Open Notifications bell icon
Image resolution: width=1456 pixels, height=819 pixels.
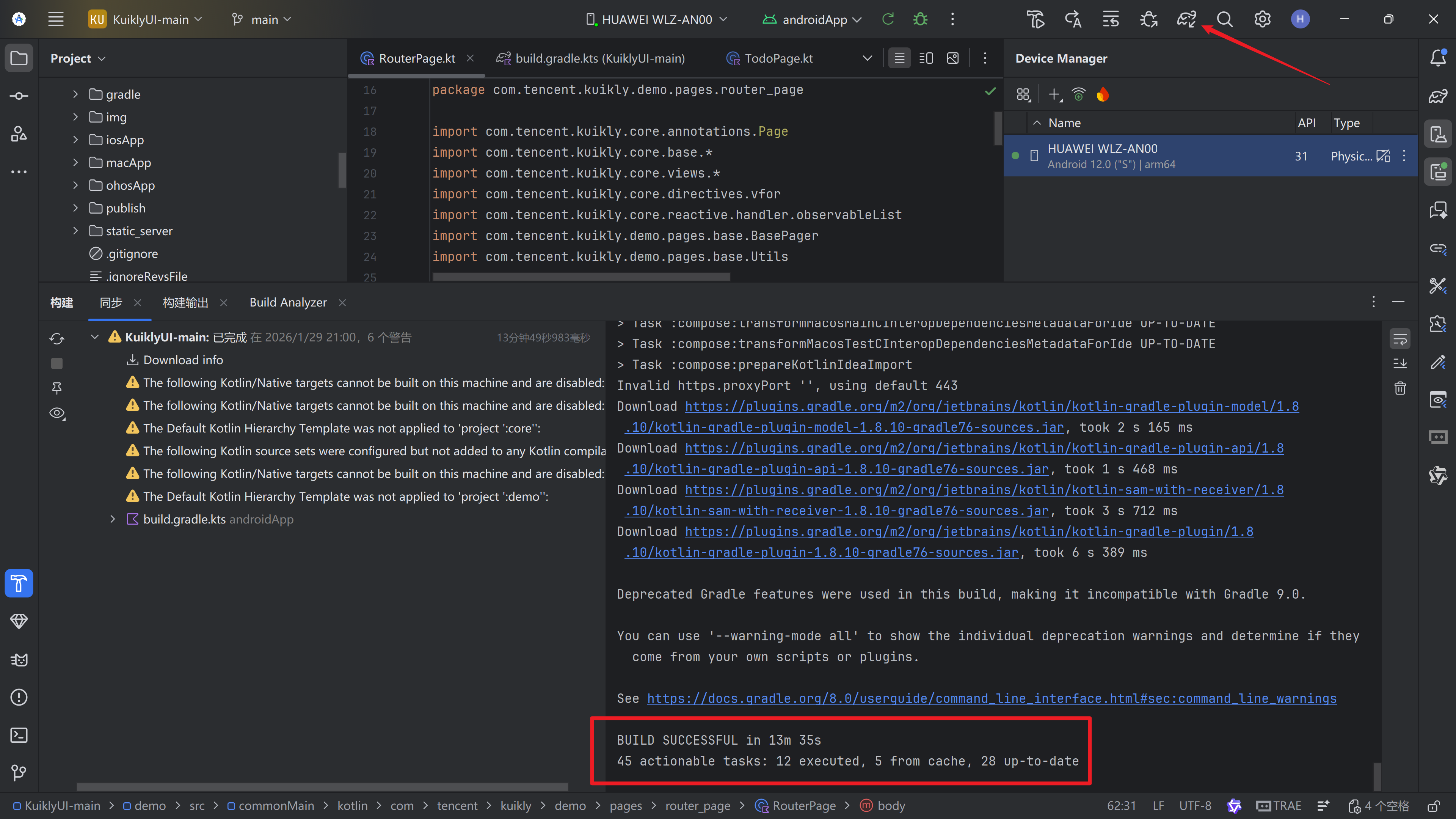tap(1437, 58)
